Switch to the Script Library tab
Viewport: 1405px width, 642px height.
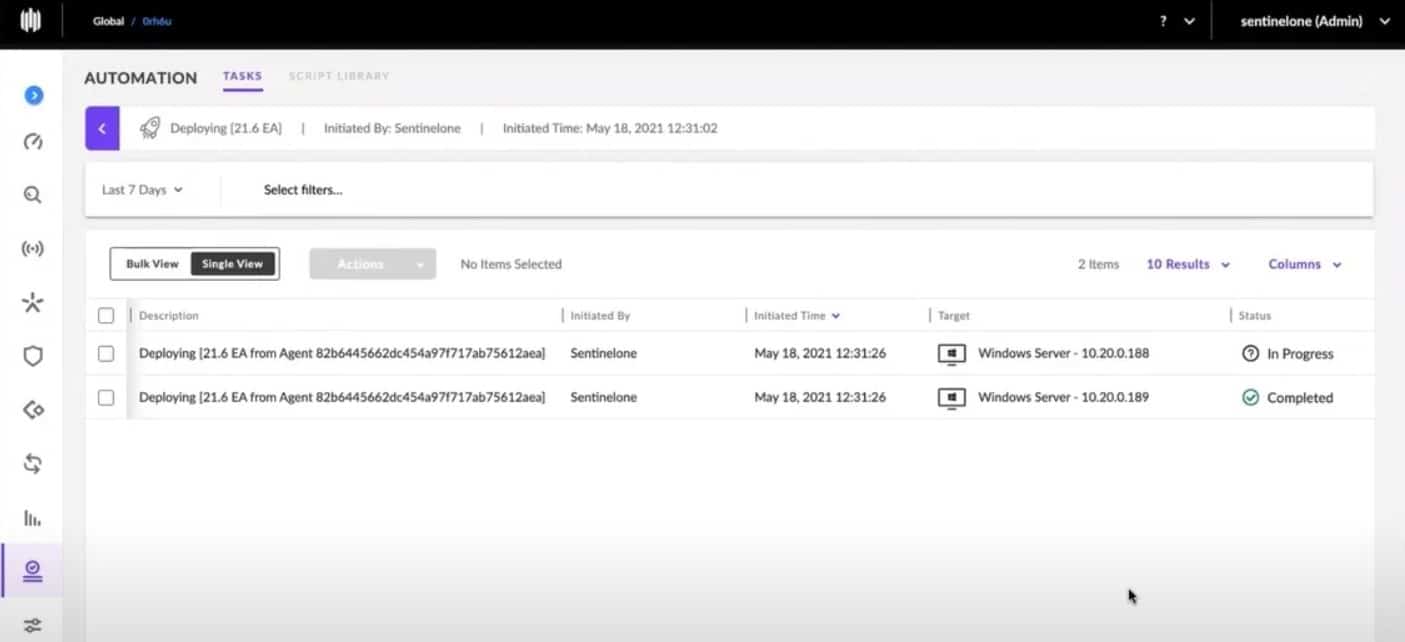pyautogui.click(x=339, y=76)
